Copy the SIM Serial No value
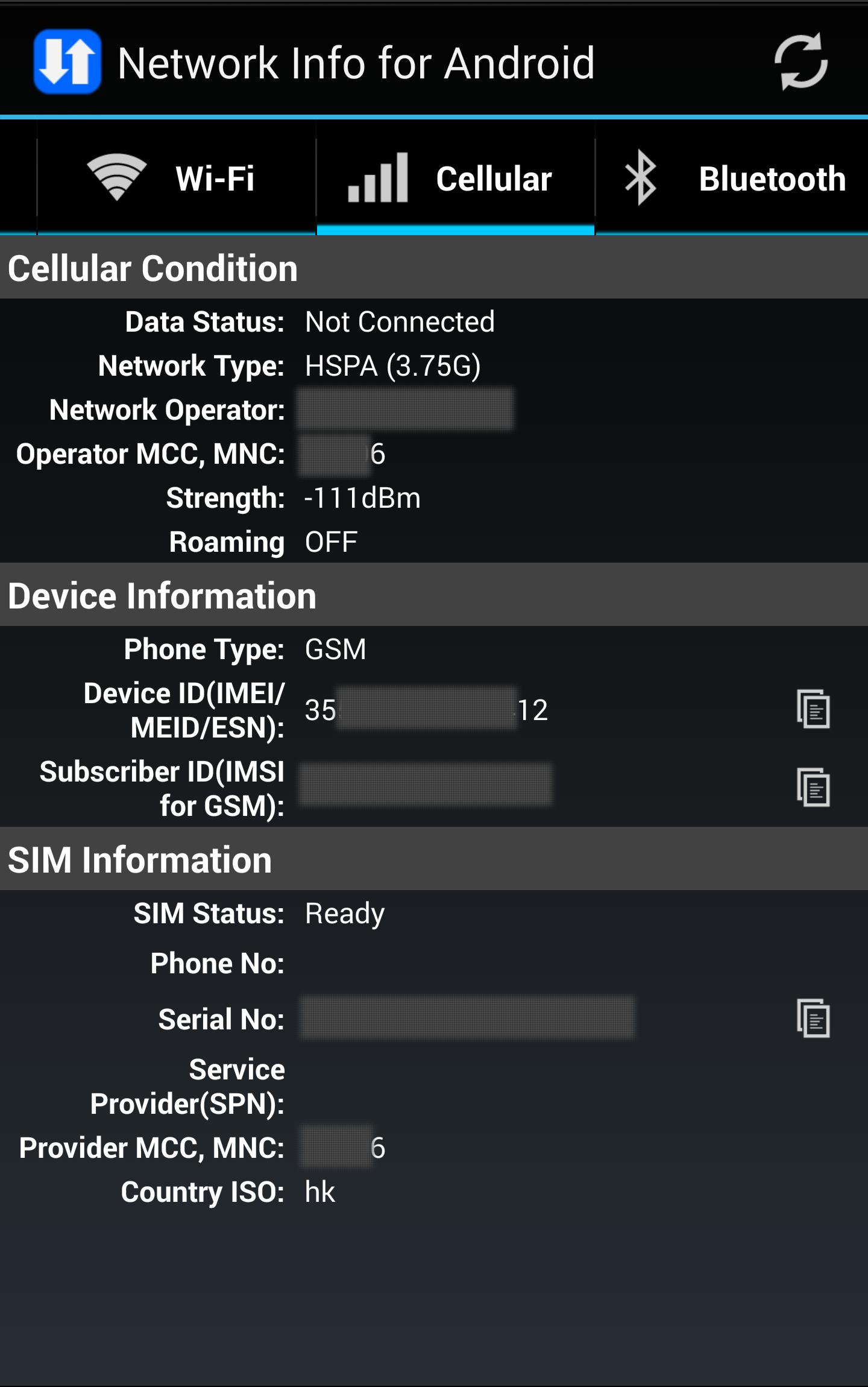868x1387 pixels. (813, 1019)
